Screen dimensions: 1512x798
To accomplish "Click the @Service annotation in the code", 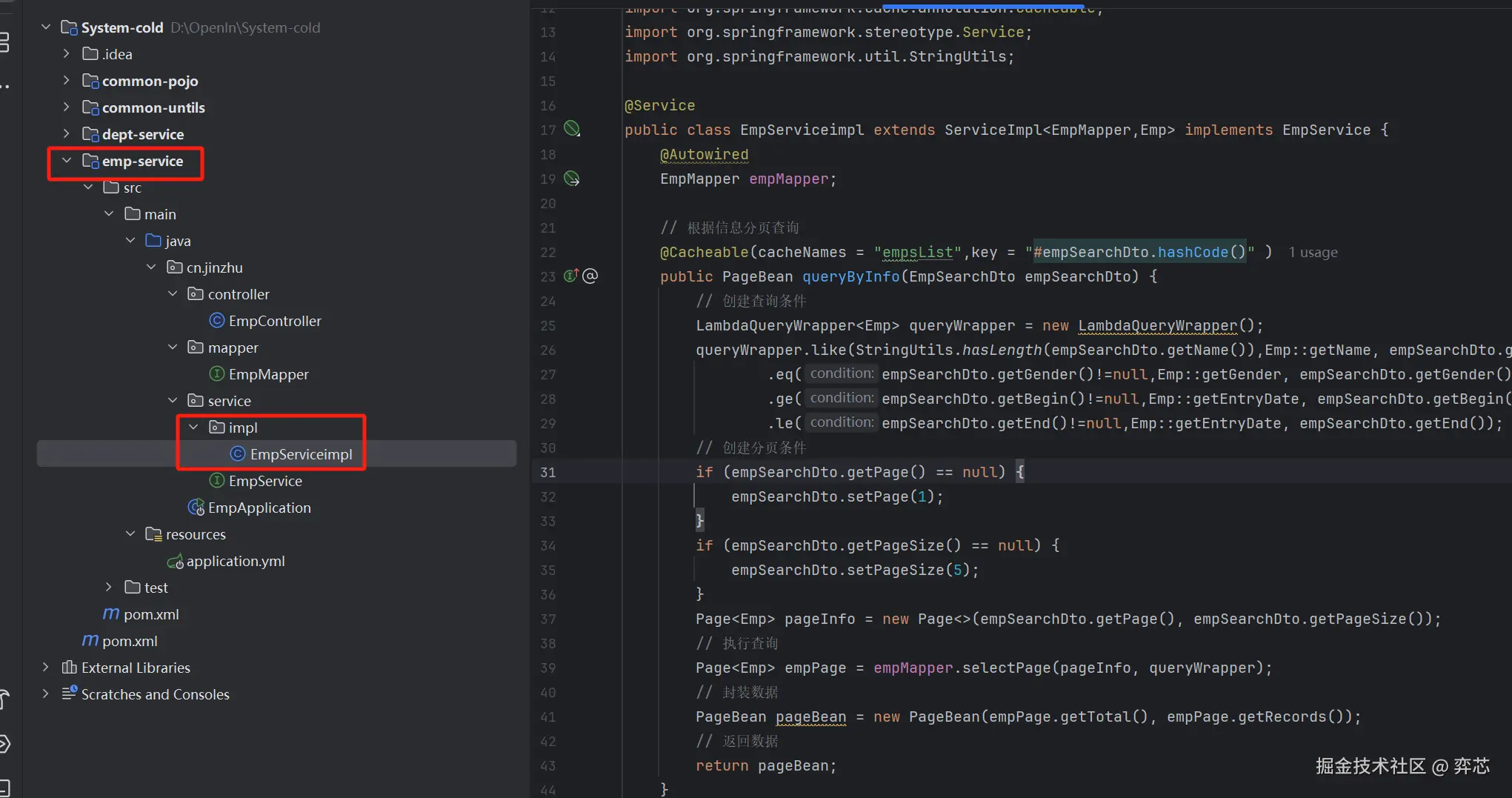I will point(659,105).
